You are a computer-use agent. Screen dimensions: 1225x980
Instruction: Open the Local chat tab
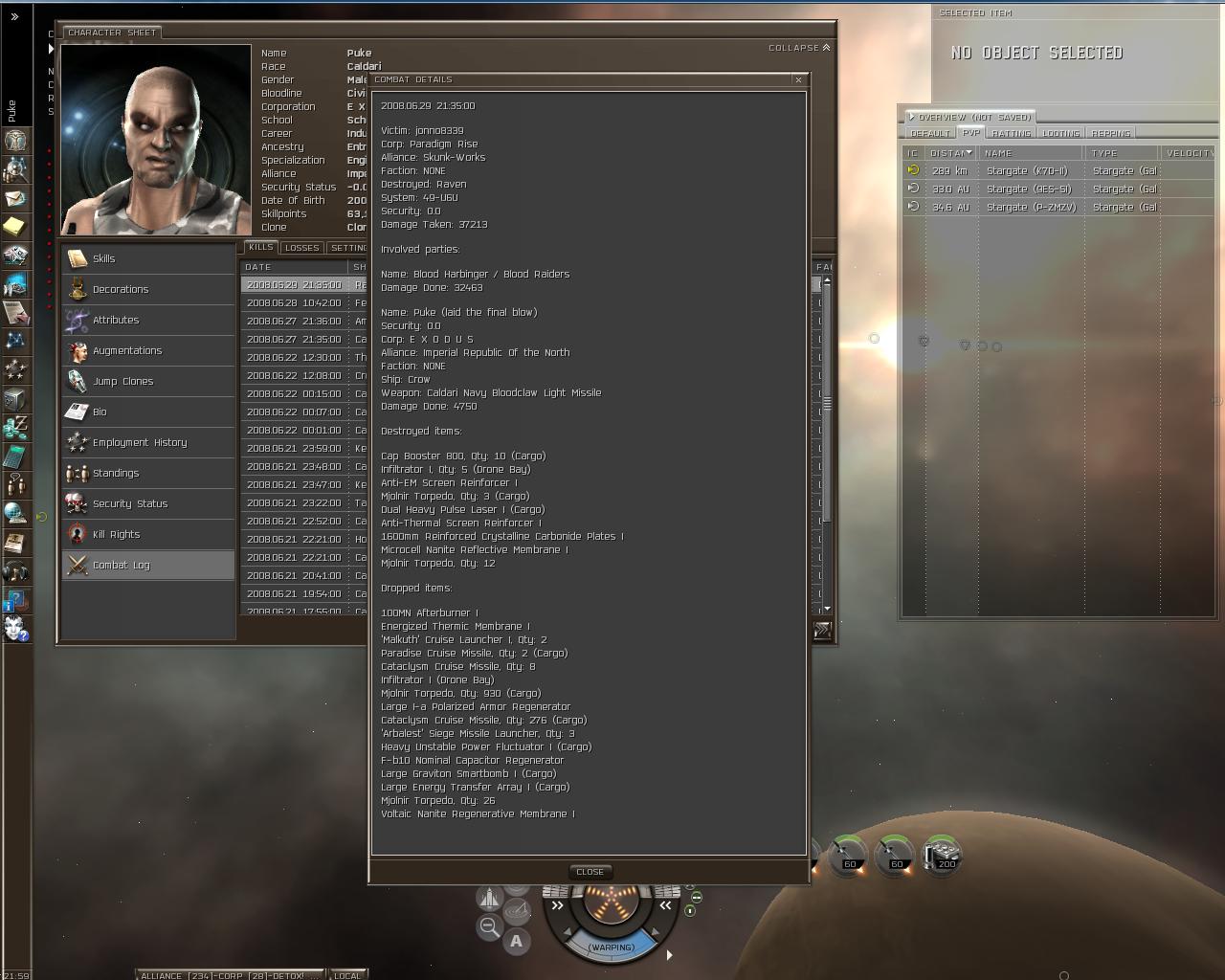(x=347, y=975)
